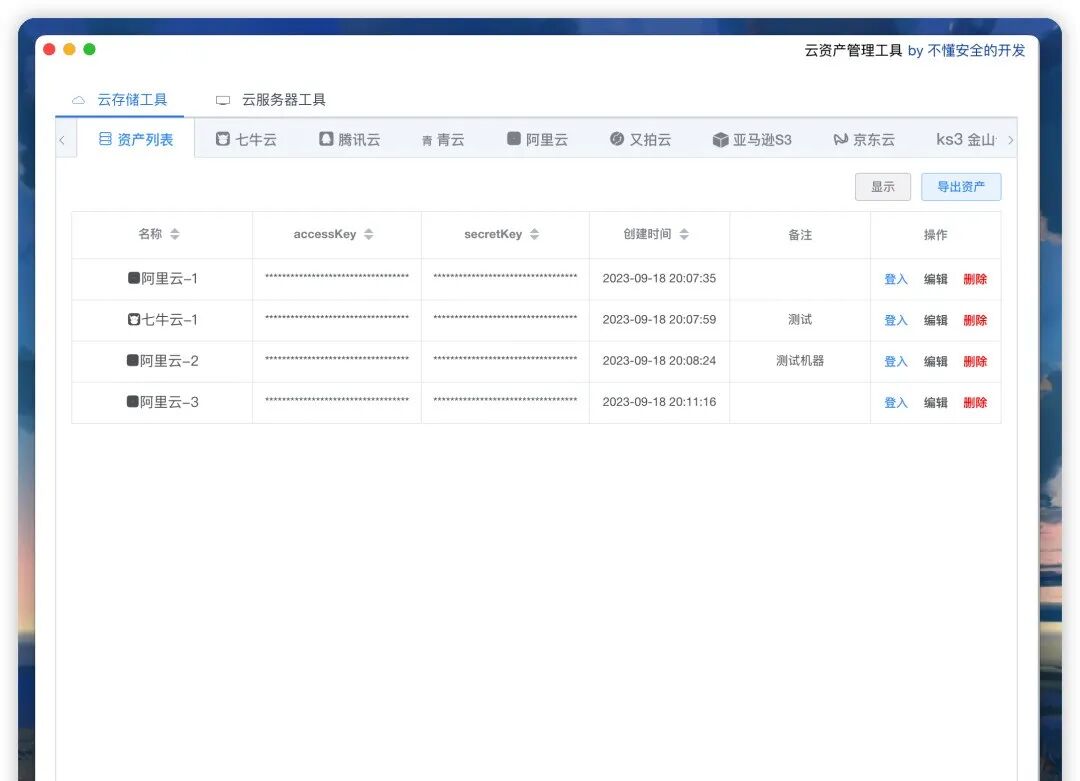Click the monitor icon beside 云服务器工具
This screenshot has width=1080, height=781.
click(x=222, y=101)
